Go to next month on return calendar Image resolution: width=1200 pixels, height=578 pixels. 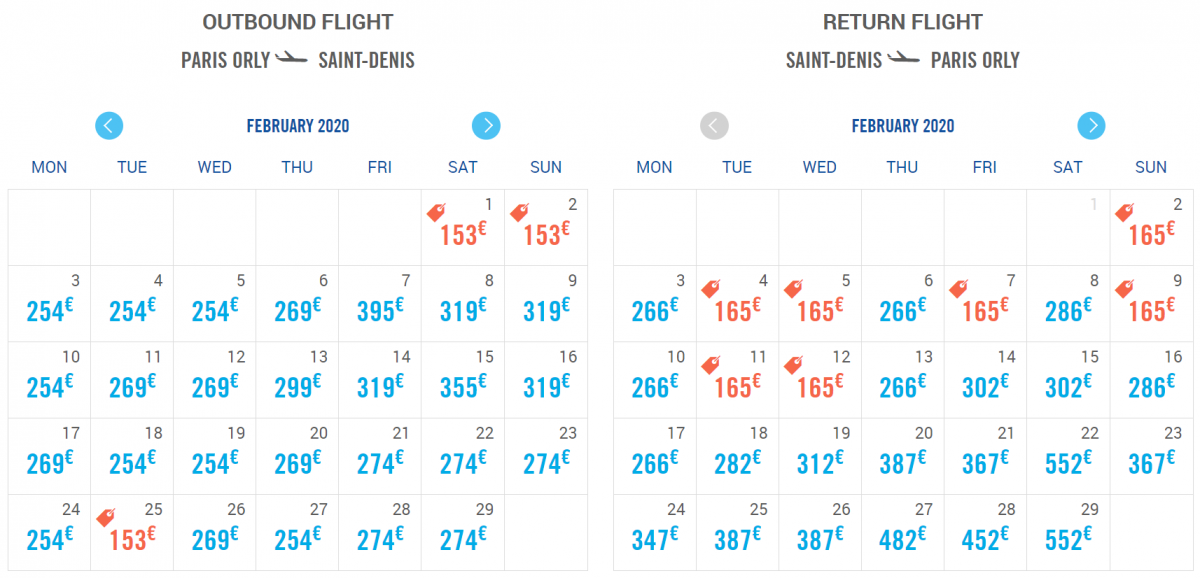coord(1091,126)
